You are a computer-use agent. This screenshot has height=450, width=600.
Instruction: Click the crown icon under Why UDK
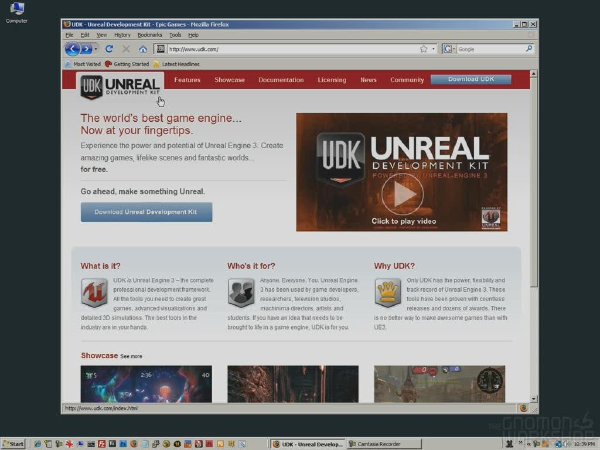pyautogui.click(x=388, y=293)
